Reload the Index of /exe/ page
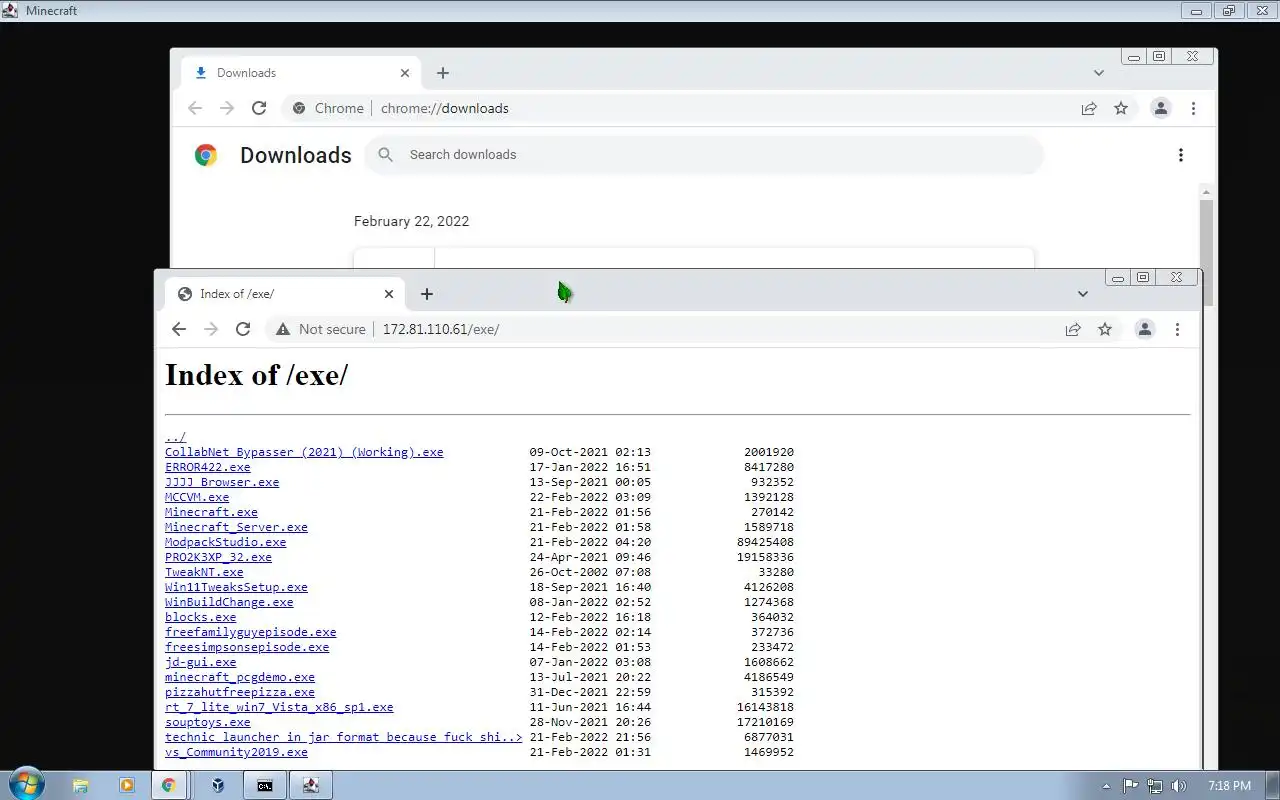The width and height of the screenshot is (1280, 800). [x=242, y=329]
